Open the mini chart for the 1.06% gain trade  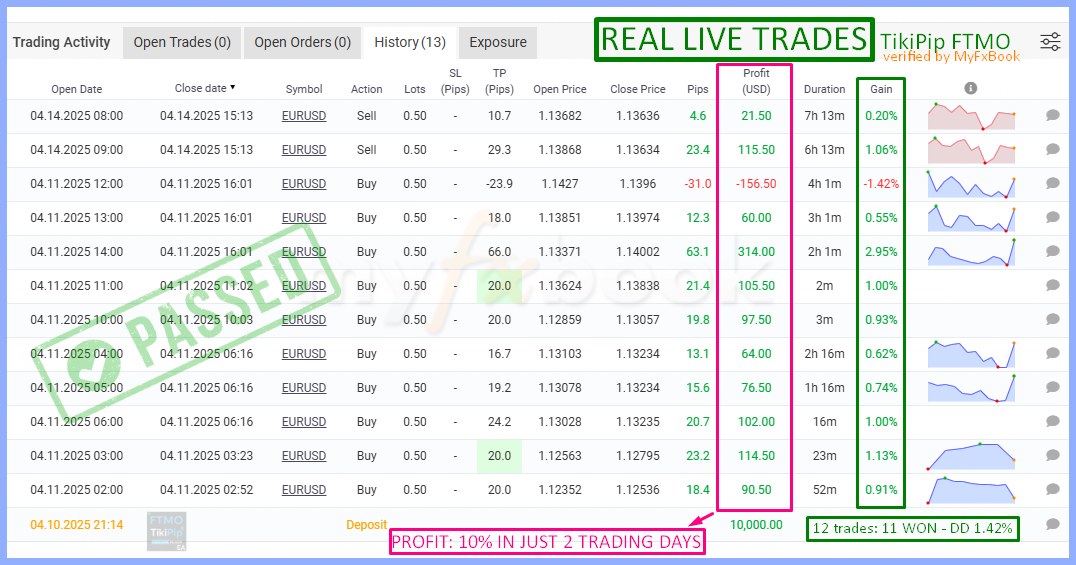971,150
